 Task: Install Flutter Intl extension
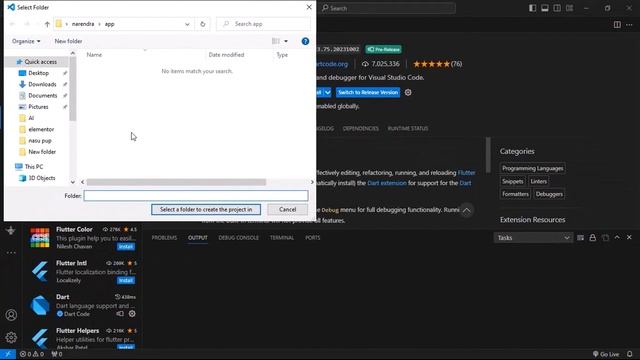point(126,280)
